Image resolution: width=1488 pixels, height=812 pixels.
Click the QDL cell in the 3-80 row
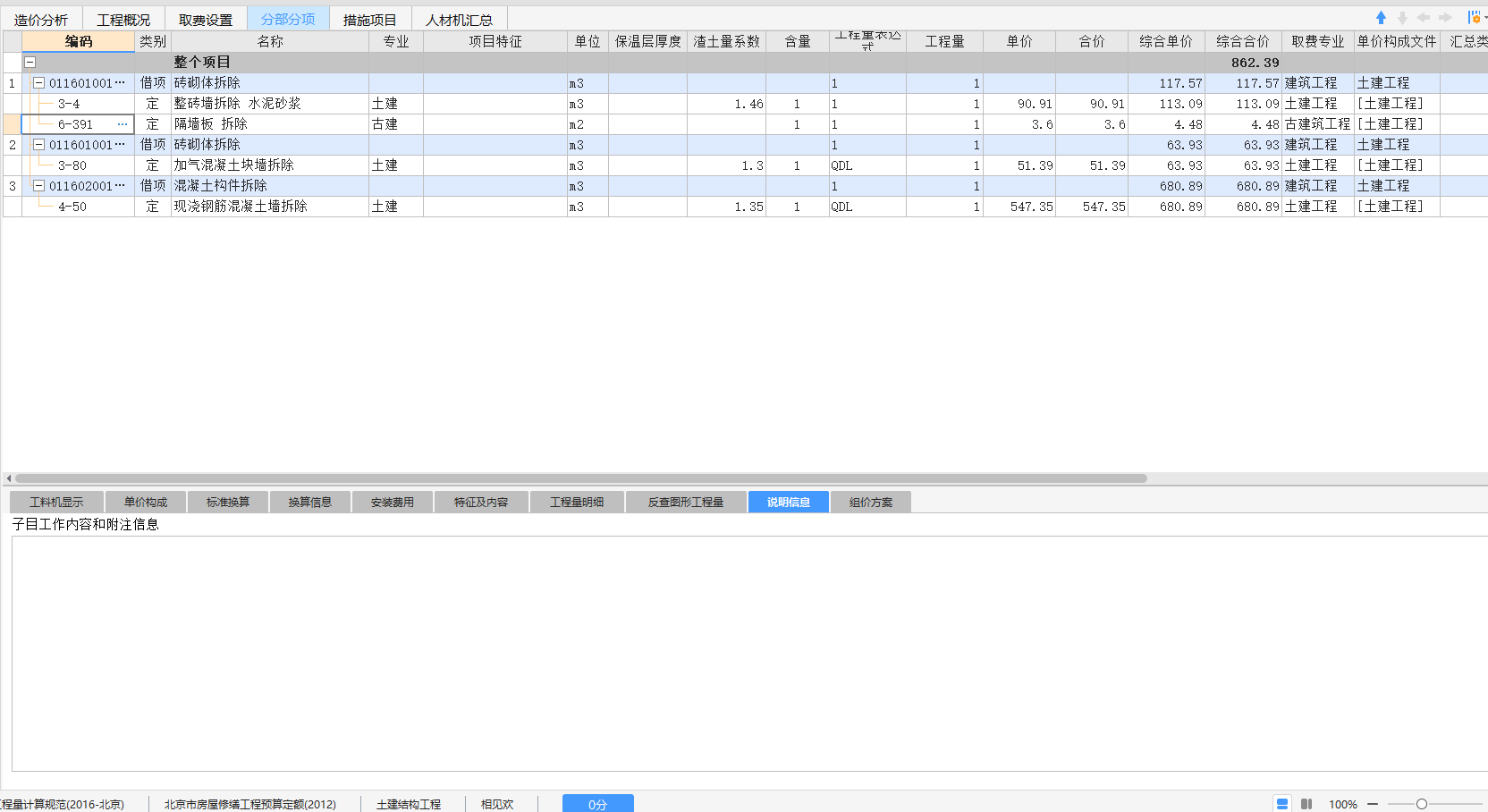tap(867, 165)
